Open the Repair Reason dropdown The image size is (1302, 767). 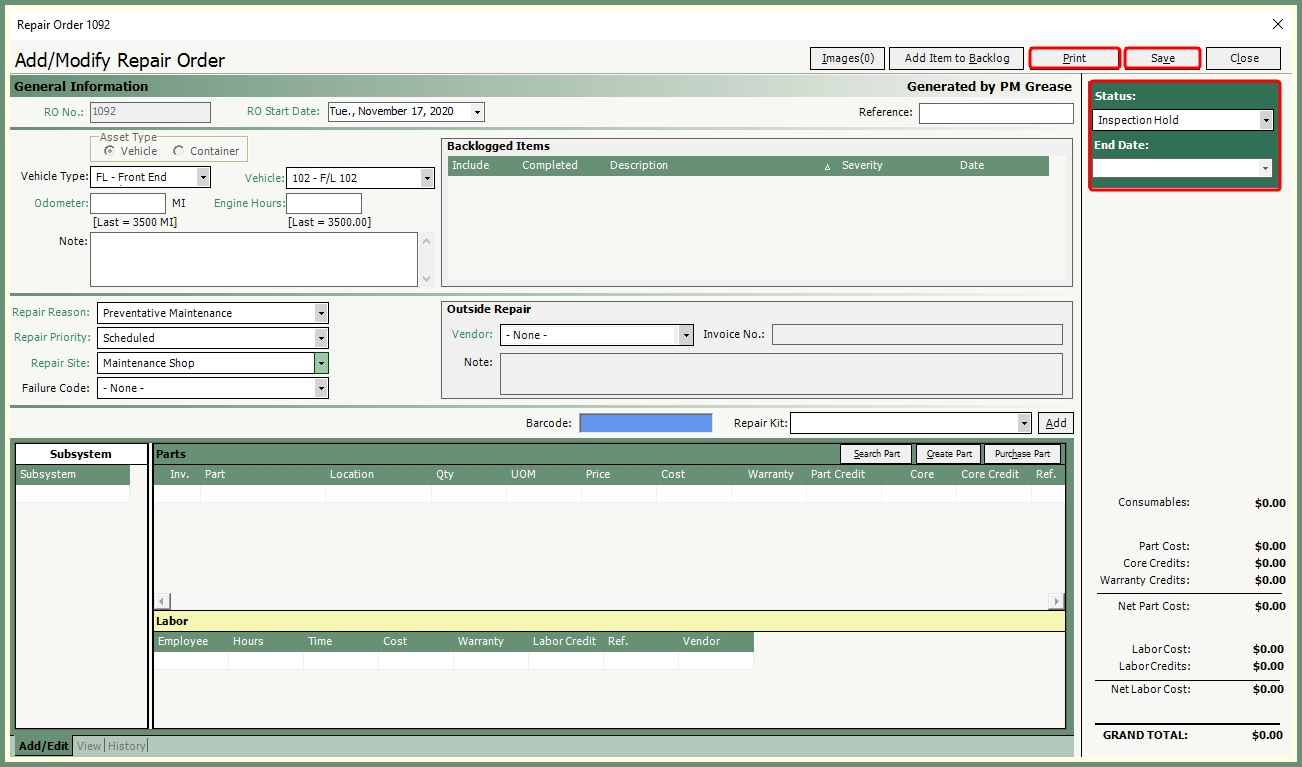321,313
